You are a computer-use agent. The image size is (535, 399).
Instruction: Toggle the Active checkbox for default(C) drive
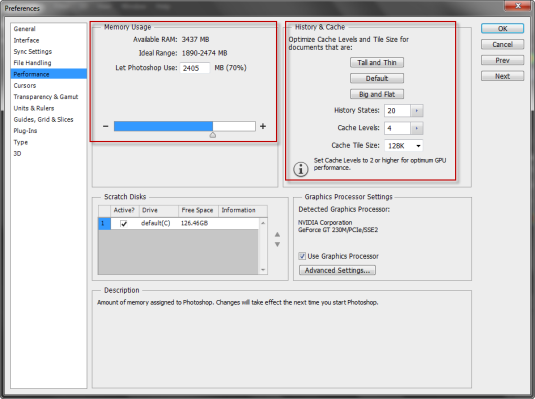124,224
